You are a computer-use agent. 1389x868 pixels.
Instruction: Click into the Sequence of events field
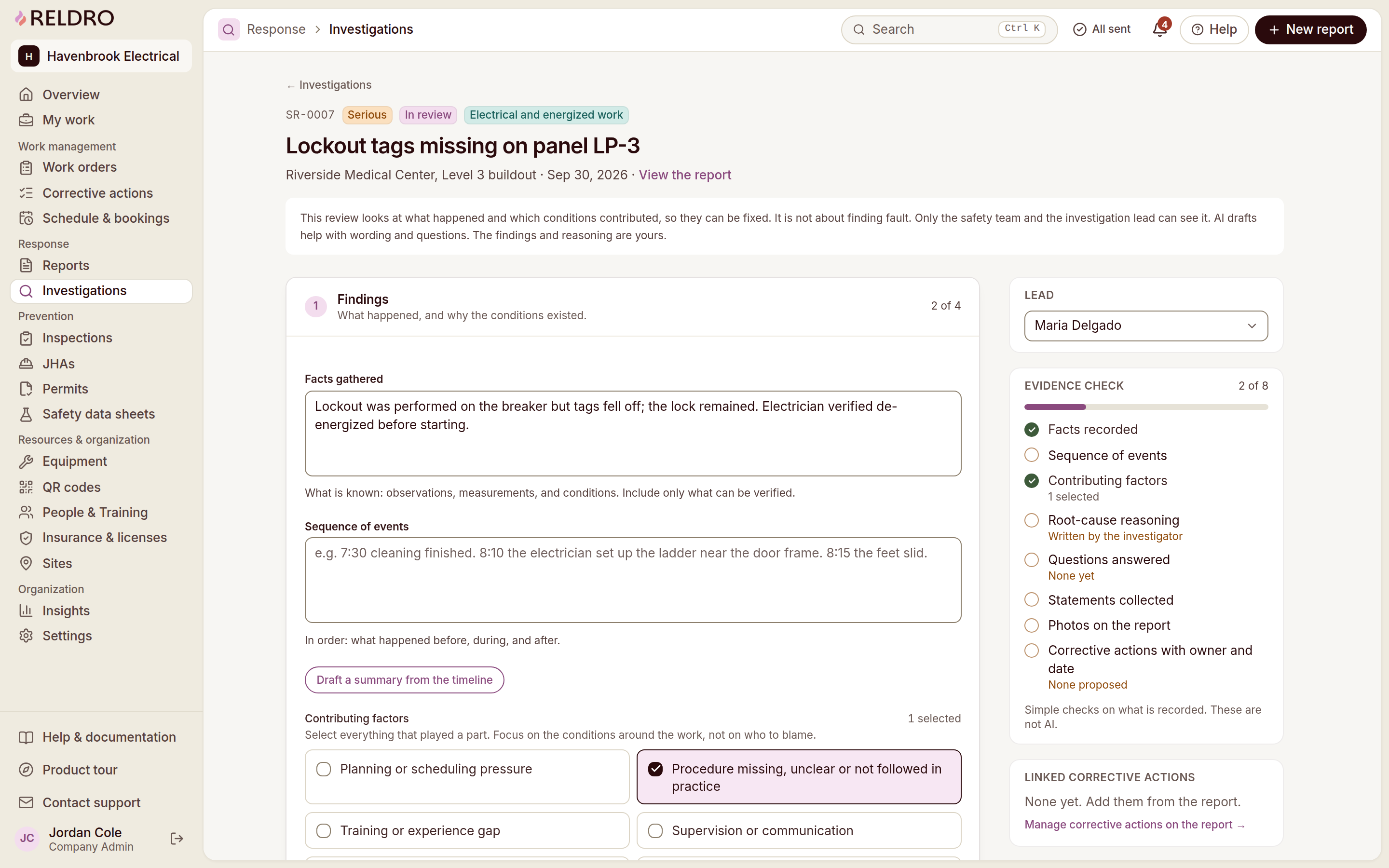(x=632, y=580)
